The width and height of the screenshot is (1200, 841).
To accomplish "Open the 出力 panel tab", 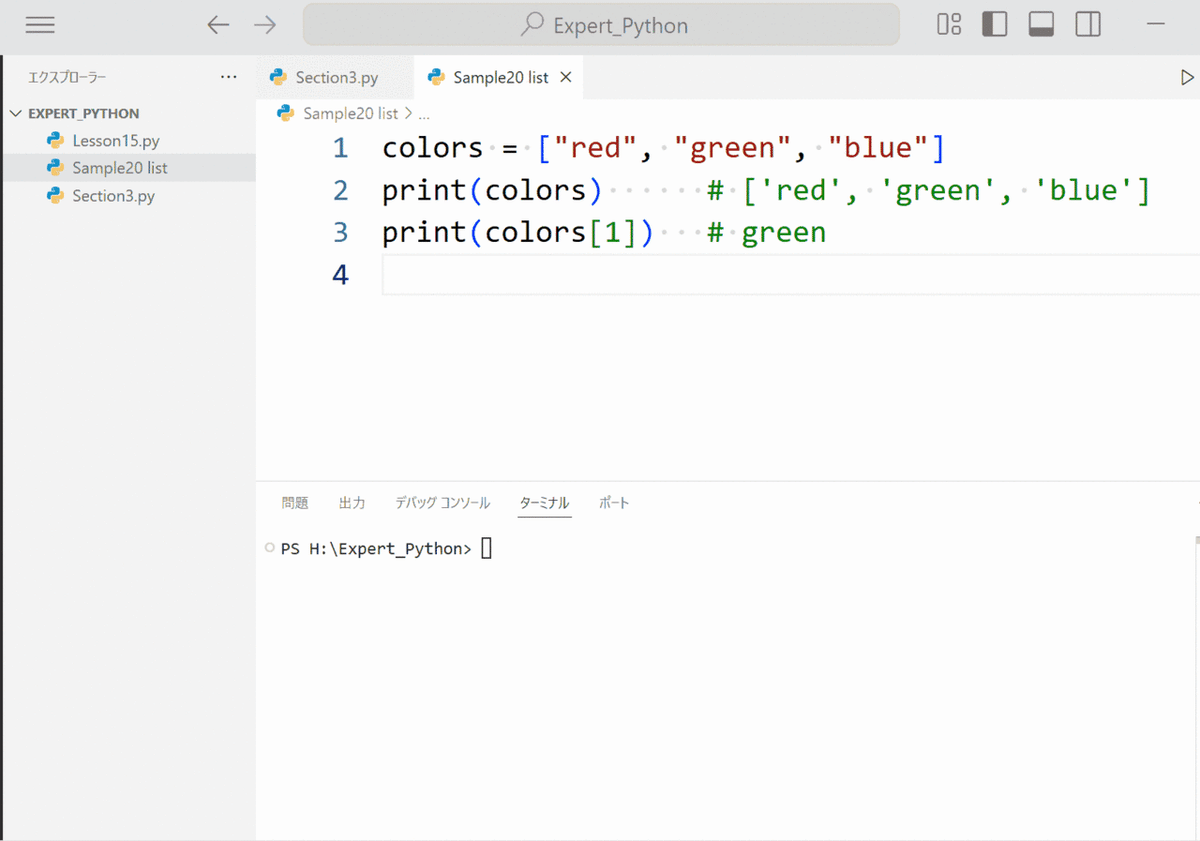I will point(352,503).
